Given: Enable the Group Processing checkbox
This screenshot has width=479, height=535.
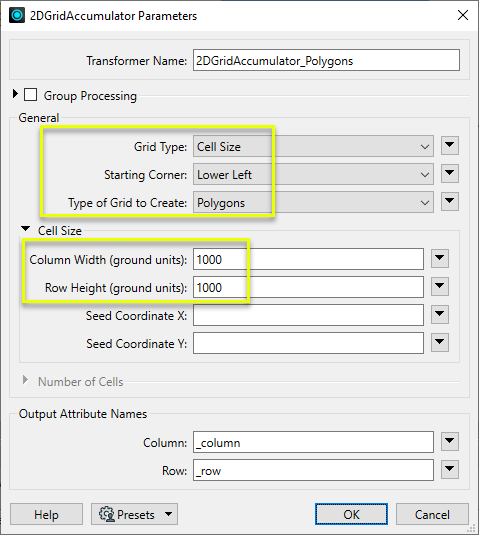Looking at the screenshot, I should coord(30,95).
